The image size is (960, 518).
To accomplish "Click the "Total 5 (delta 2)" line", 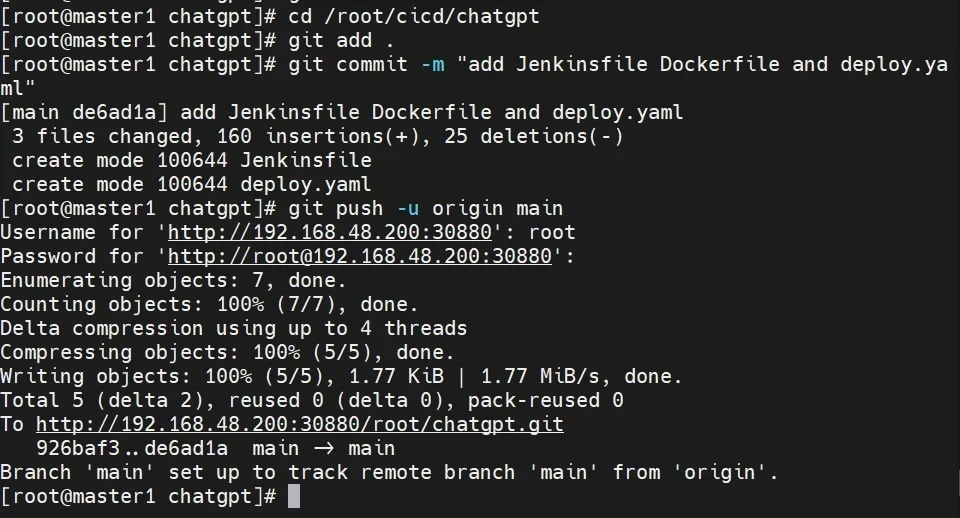I will [312, 400].
